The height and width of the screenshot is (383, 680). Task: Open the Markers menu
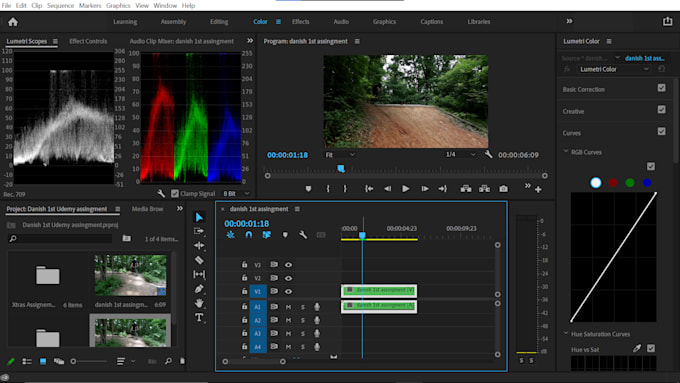click(x=90, y=6)
